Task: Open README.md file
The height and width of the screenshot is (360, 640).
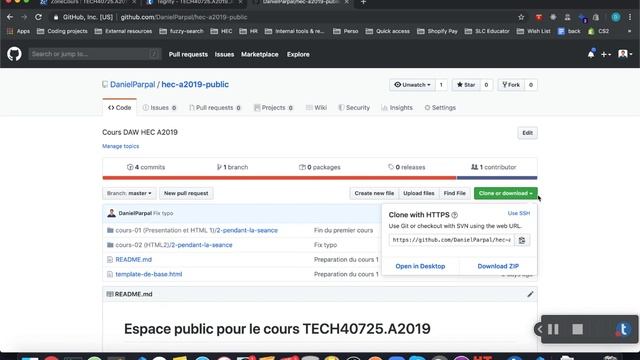Action: point(133,260)
